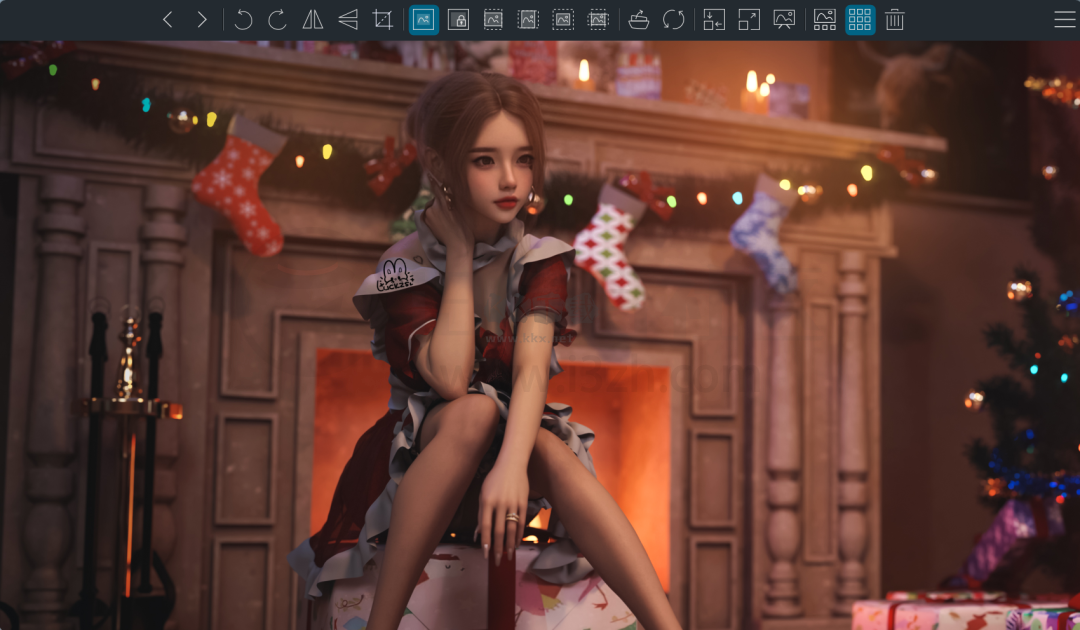Go to the next image
1080x630 pixels.
pyautogui.click(x=202, y=19)
